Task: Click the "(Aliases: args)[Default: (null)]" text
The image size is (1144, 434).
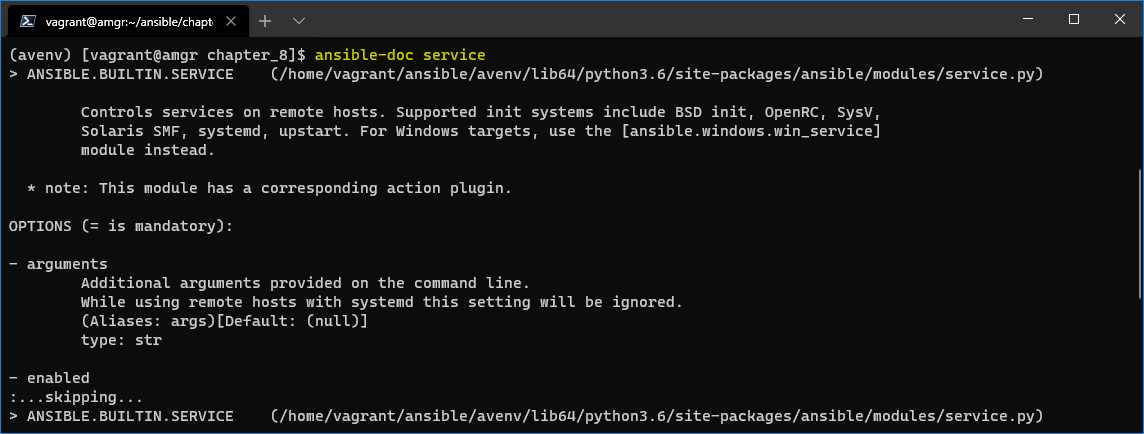Action: pos(224,321)
